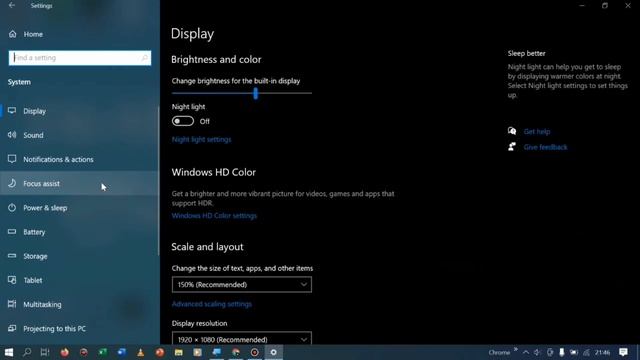Click the Tablet icon in the sidebar
The width and height of the screenshot is (640, 360).
pos(12,280)
